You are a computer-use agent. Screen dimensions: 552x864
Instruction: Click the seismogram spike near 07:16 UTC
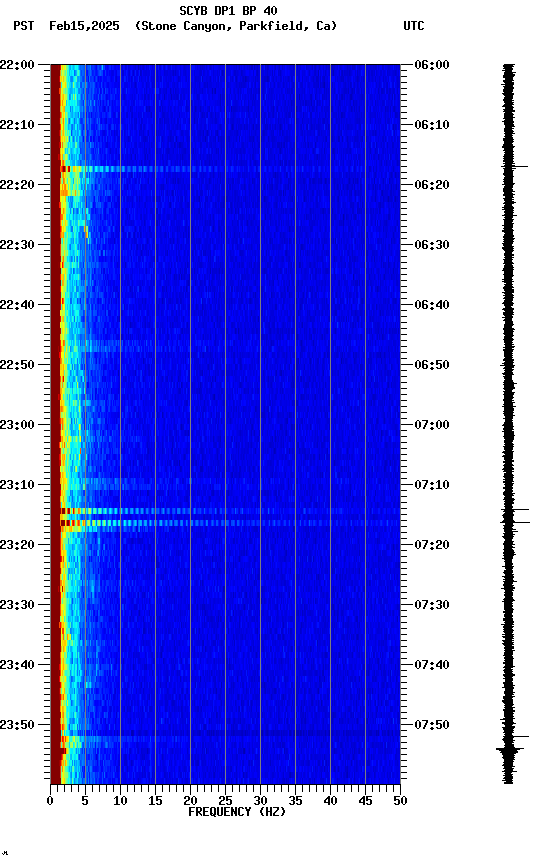515,522
